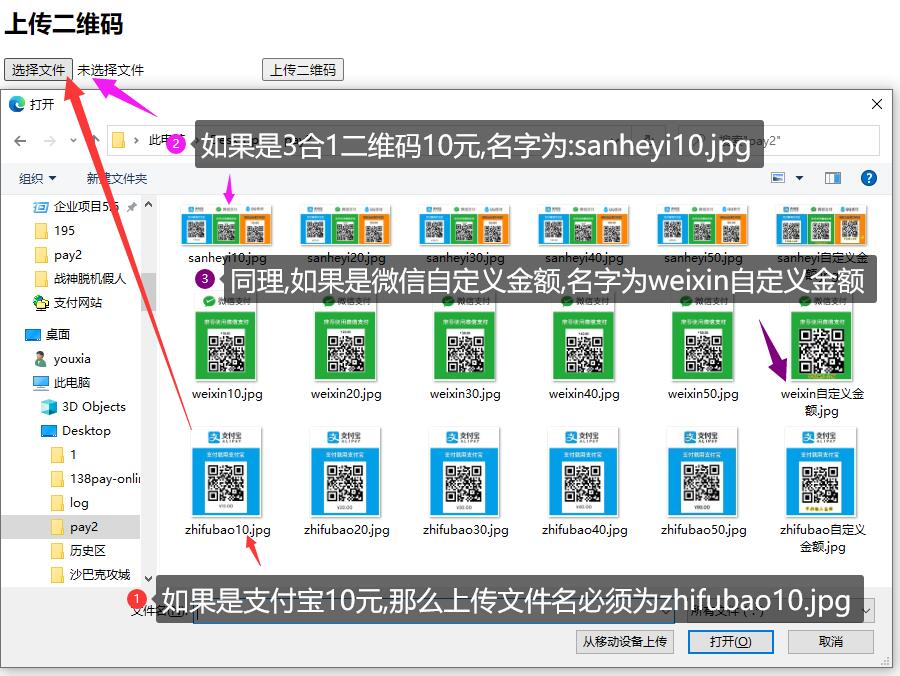Select 桌面 in navigation tree
Image resolution: width=900 pixels, height=676 pixels.
tap(48, 335)
